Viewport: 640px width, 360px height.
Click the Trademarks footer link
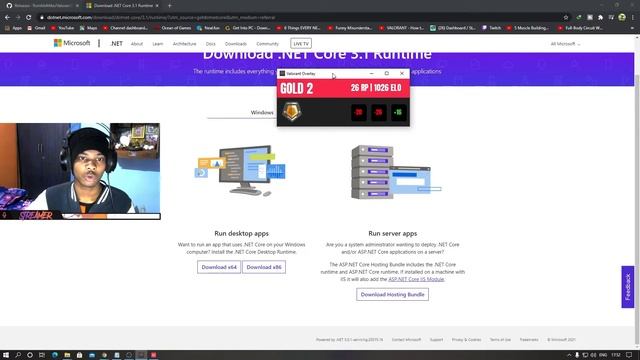529,340
